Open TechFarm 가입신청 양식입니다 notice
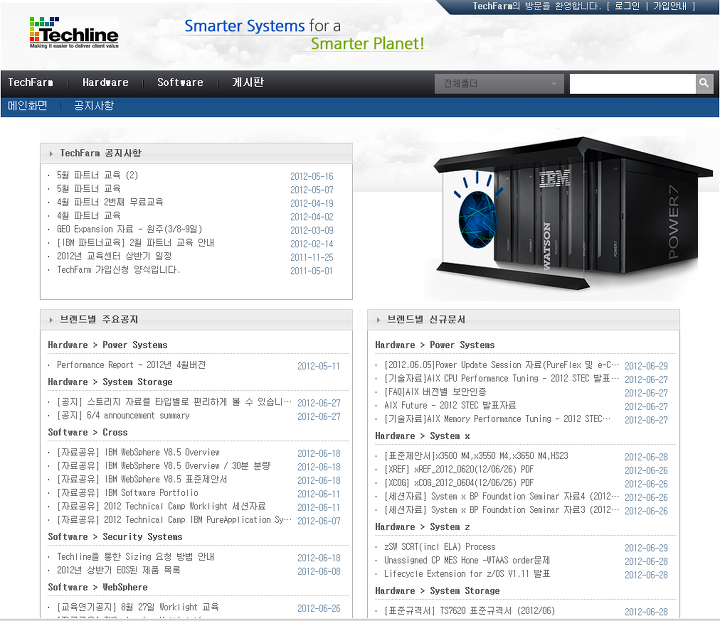Viewport: 720px width, 621px height. 118,270
